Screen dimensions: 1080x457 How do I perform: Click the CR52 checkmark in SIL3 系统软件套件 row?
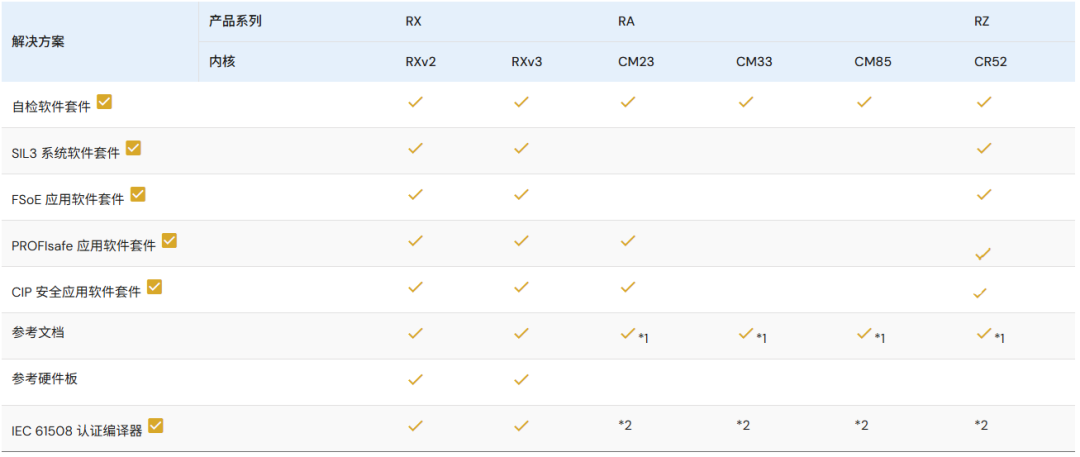[x=984, y=148]
